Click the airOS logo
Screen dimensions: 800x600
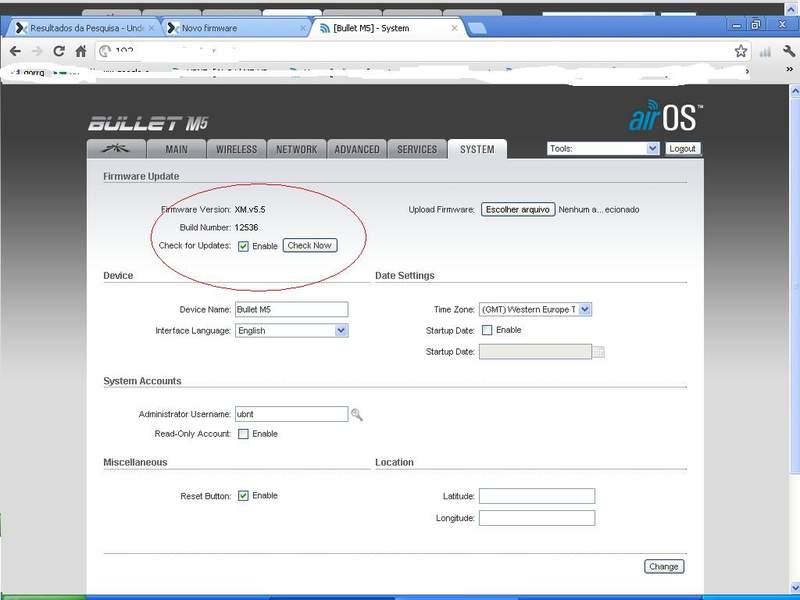tap(665, 116)
